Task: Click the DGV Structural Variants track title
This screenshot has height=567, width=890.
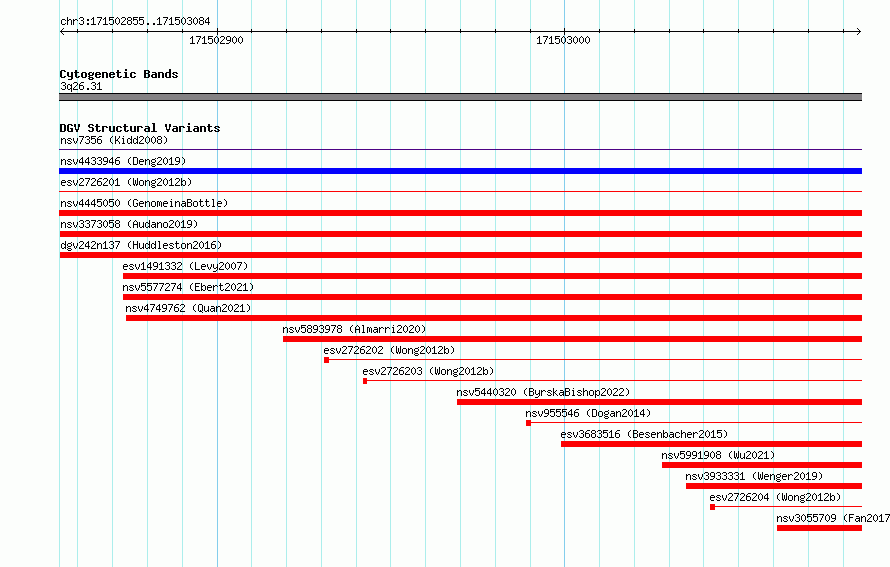Action: (x=140, y=128)
